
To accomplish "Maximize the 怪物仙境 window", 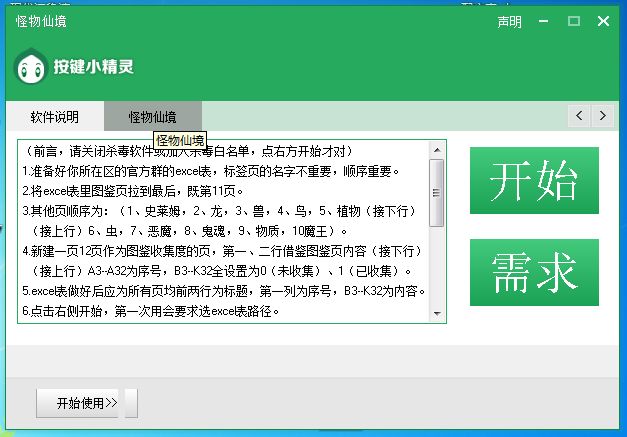I will [574, 21].
